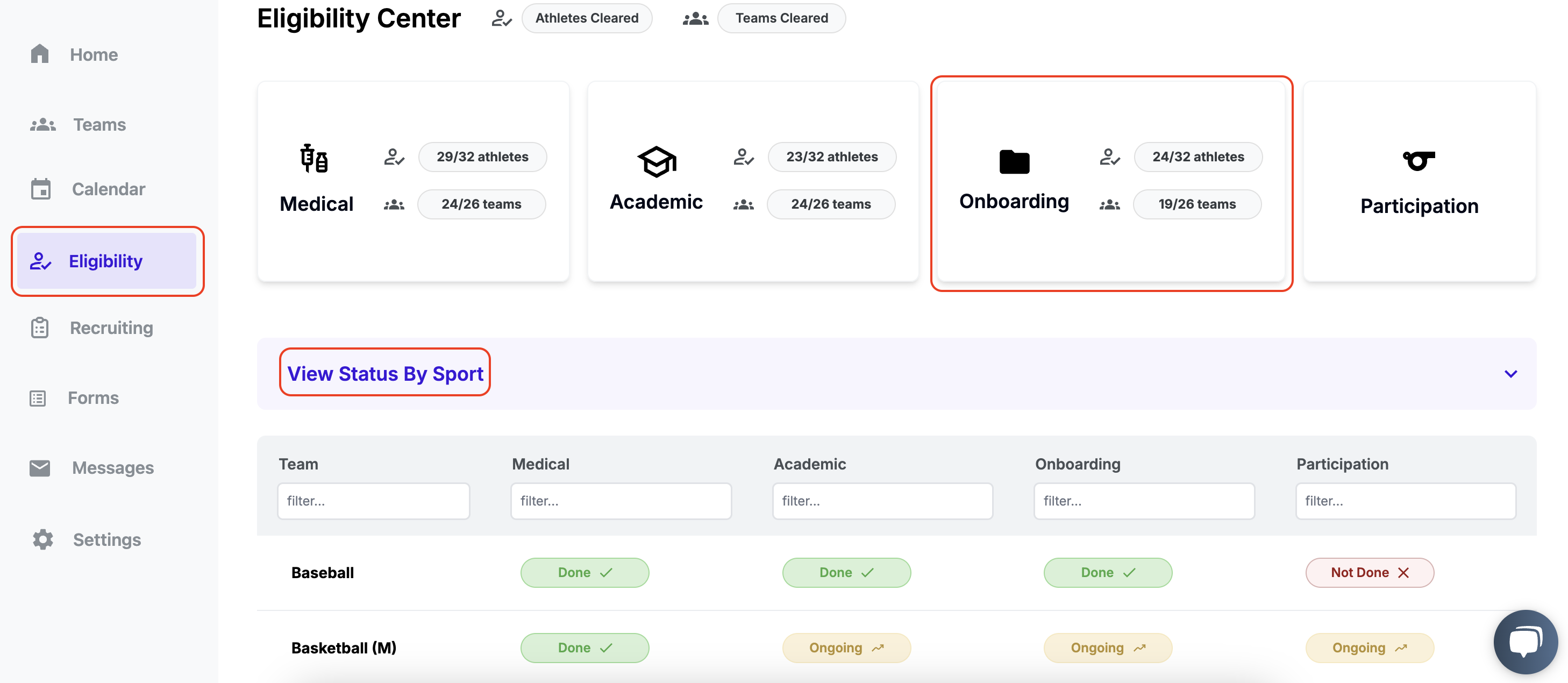Click the Messages envelope icon

(40, 467)
